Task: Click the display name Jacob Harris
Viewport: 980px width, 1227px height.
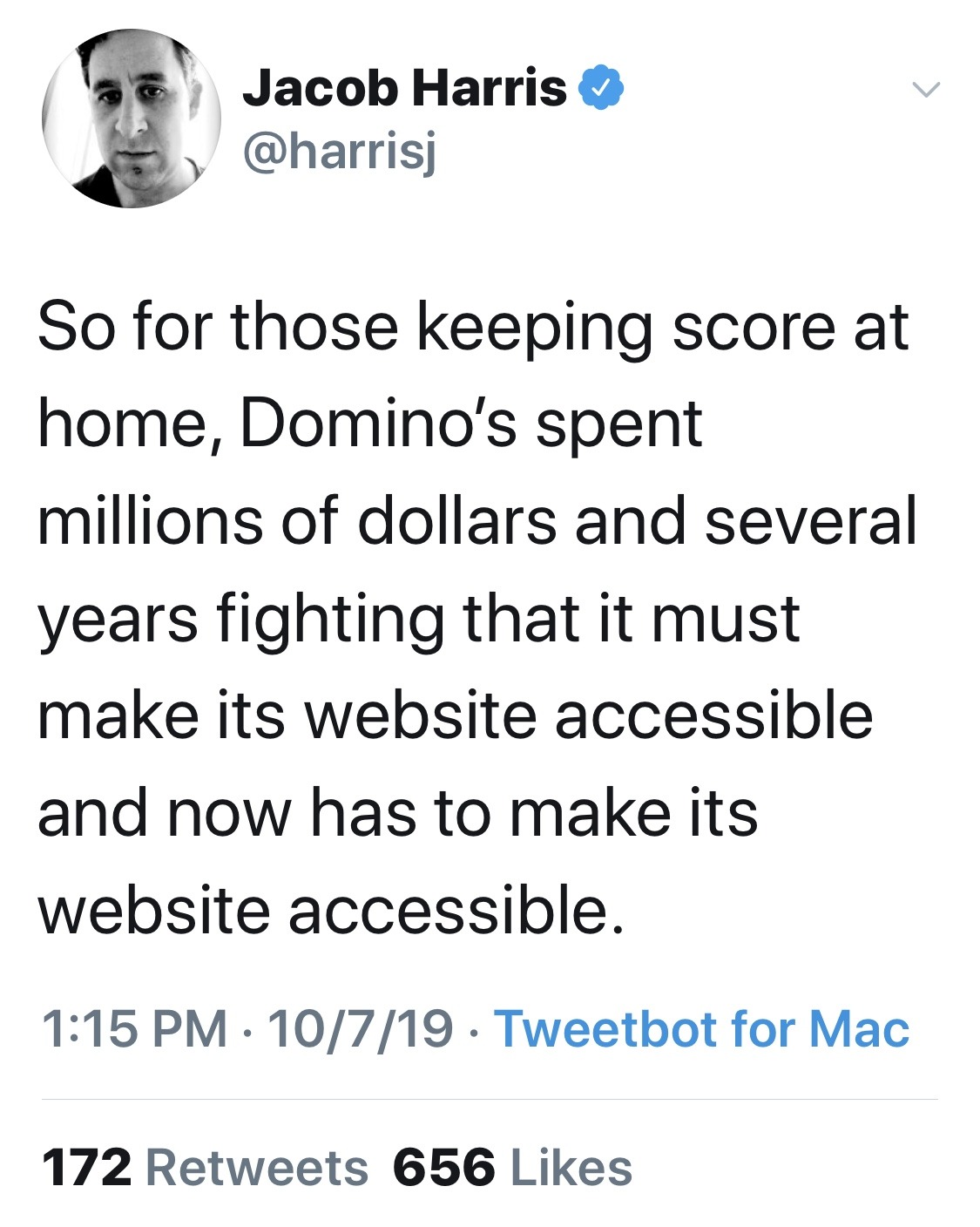Action: tap(405, 90)
